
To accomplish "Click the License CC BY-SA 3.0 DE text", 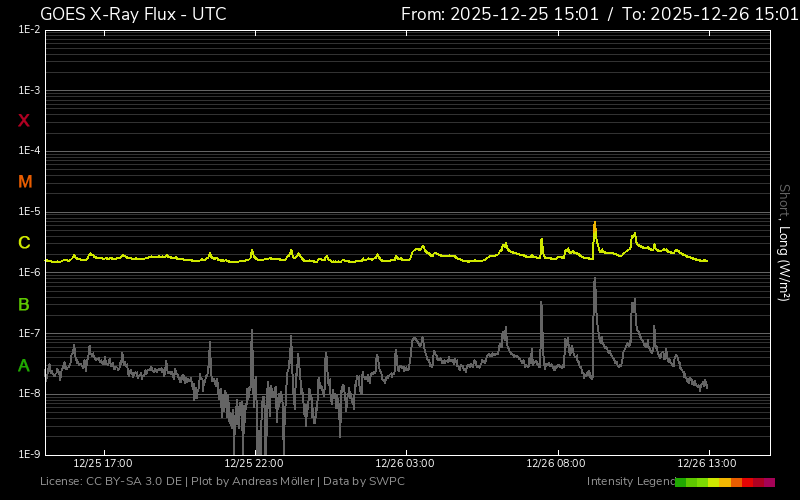I will (111, 482).
